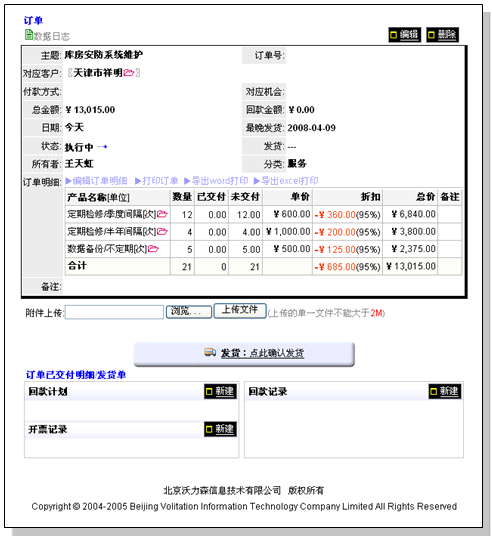Open the folder icon for 定期检修/季度间隔
This screenshot has height=538, width=492.
[162, 214]
